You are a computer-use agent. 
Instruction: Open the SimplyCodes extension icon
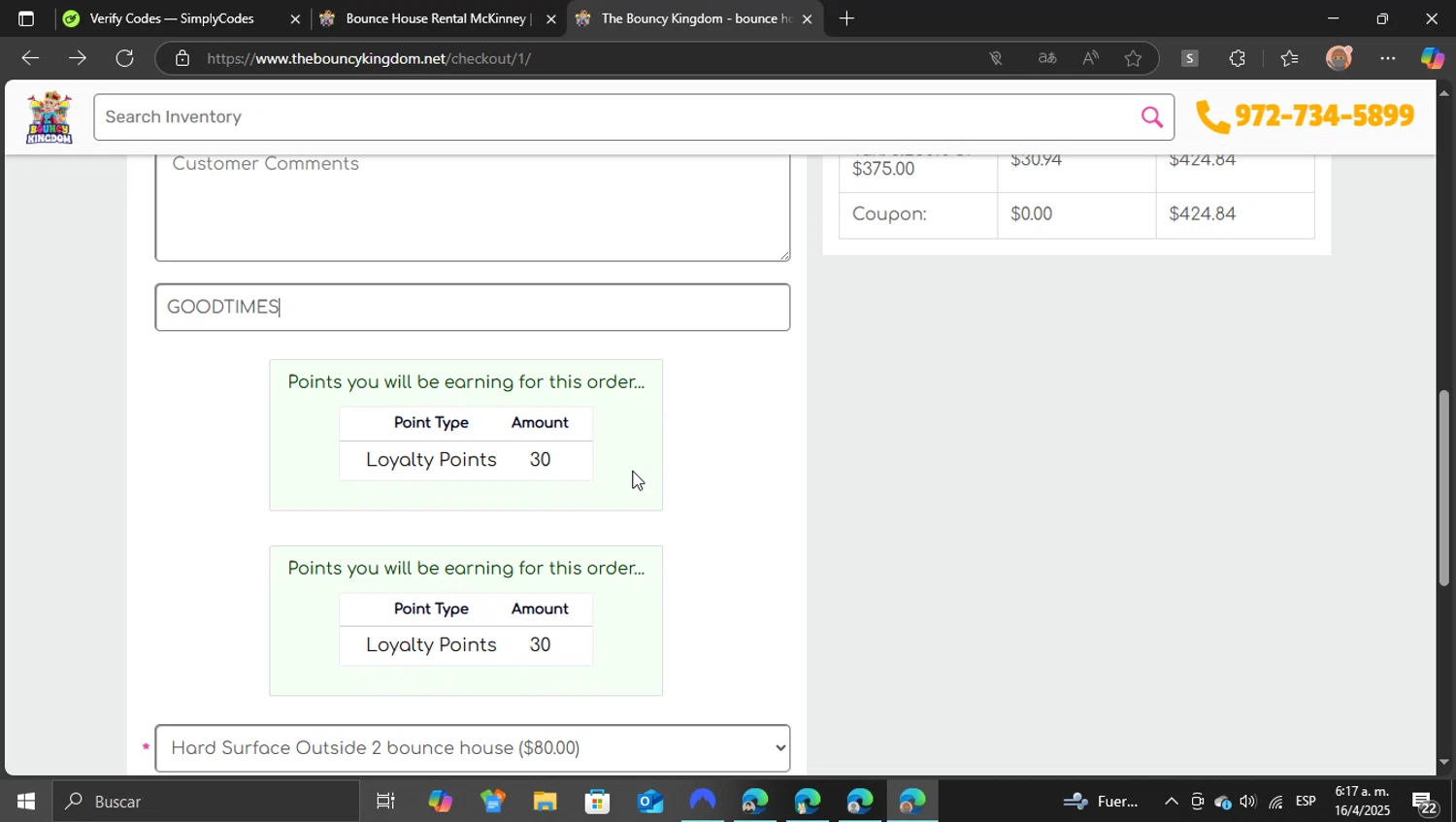[x=1189, y=58]
